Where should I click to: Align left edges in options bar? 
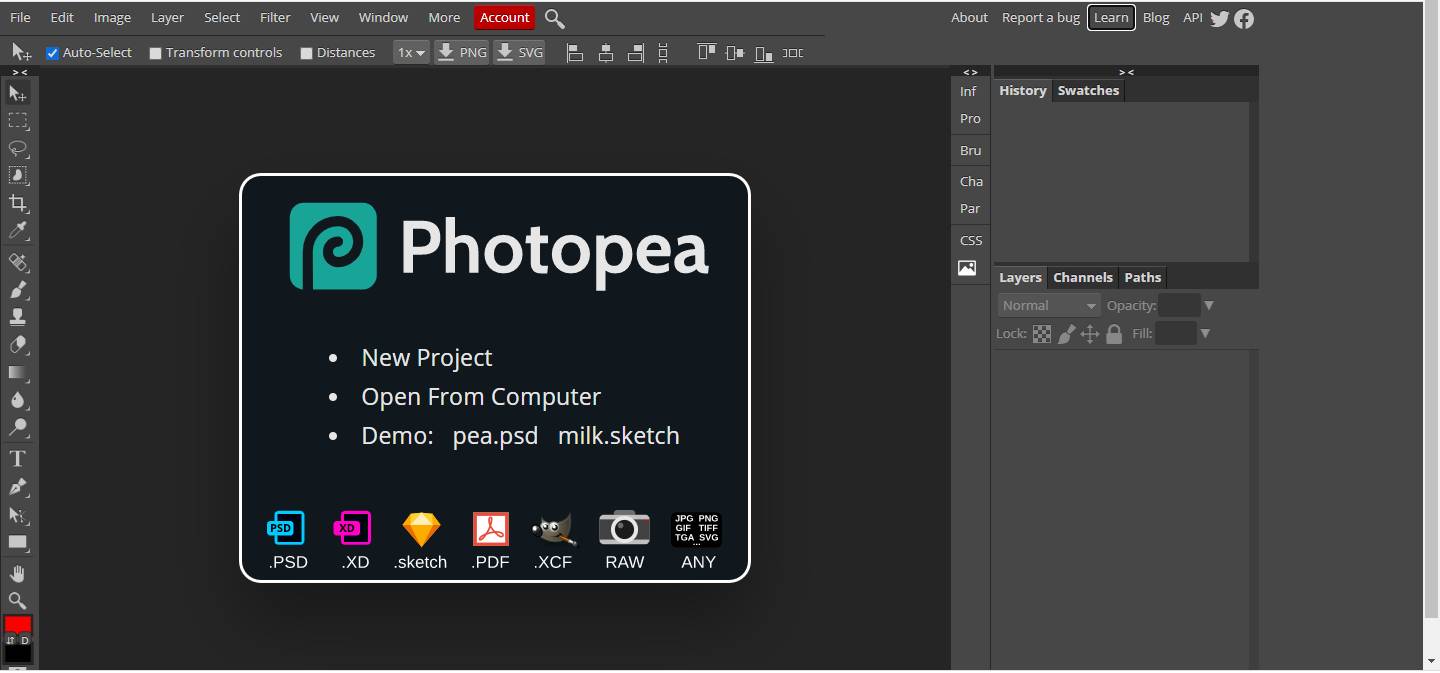[x=575, y=53]
